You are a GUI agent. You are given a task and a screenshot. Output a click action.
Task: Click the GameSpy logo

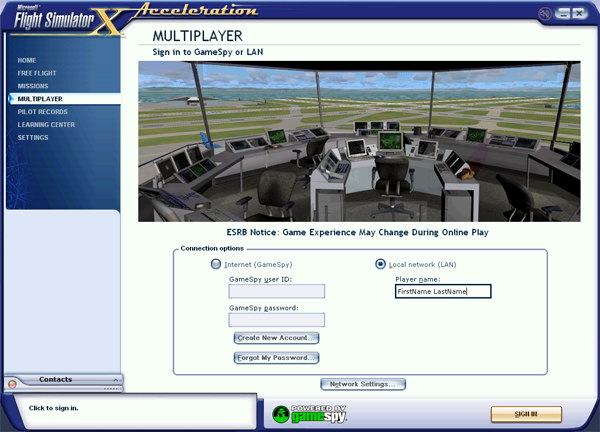[310, 414]
